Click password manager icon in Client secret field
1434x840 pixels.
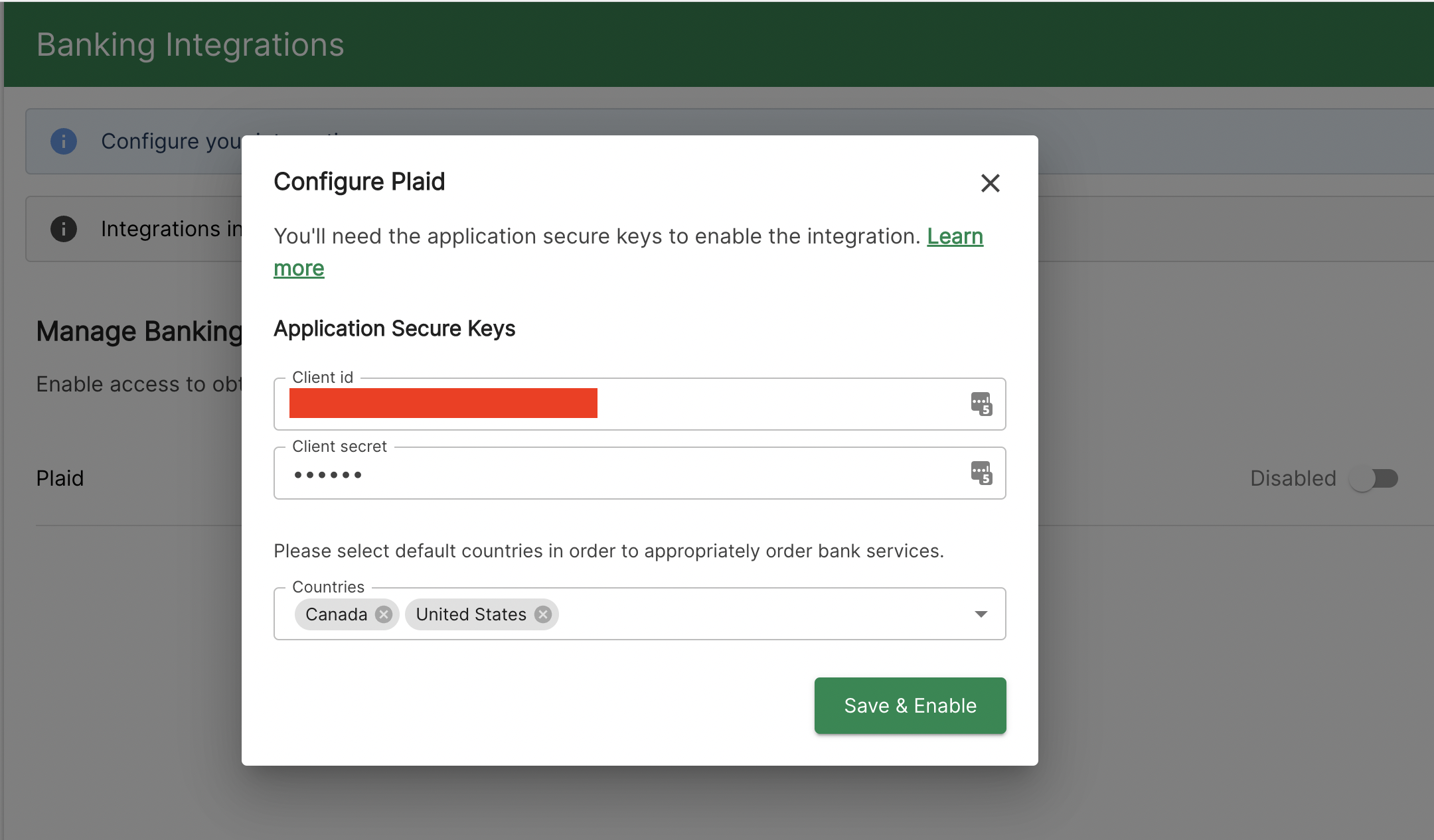click(x=981, y=473)
